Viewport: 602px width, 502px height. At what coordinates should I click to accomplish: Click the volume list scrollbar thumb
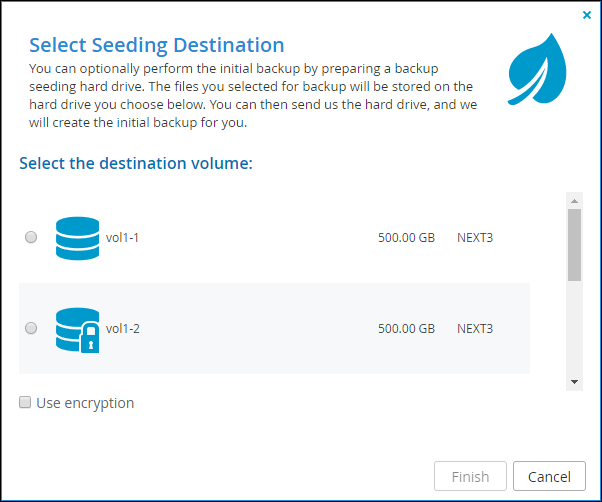[574, 245]
